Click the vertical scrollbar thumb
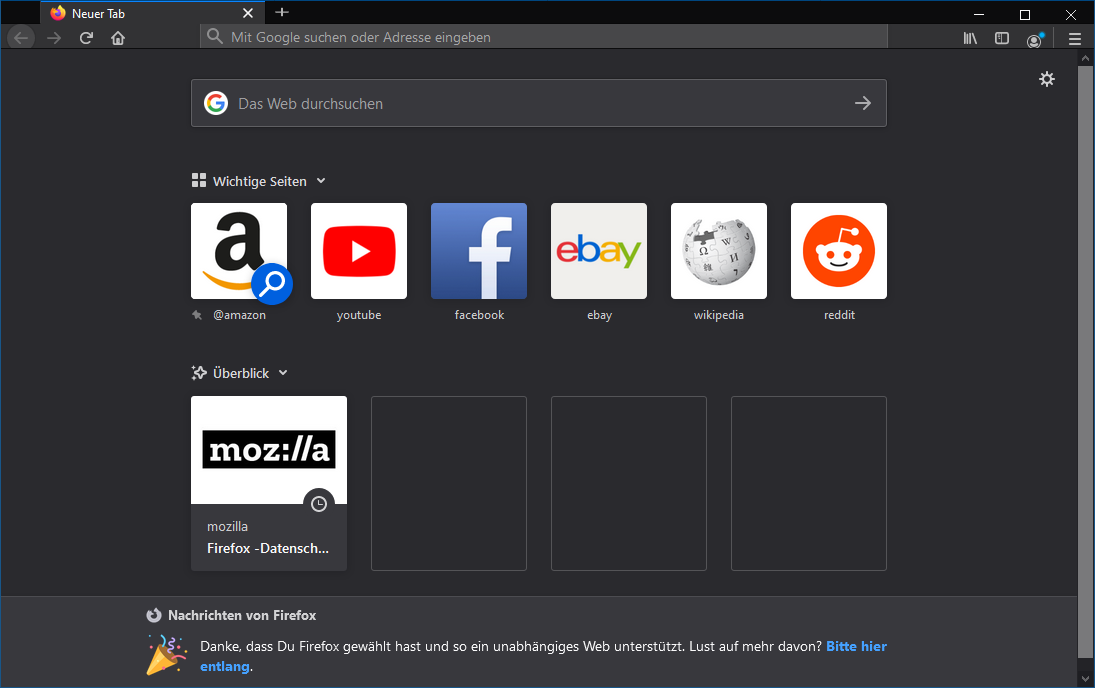 1085,362
